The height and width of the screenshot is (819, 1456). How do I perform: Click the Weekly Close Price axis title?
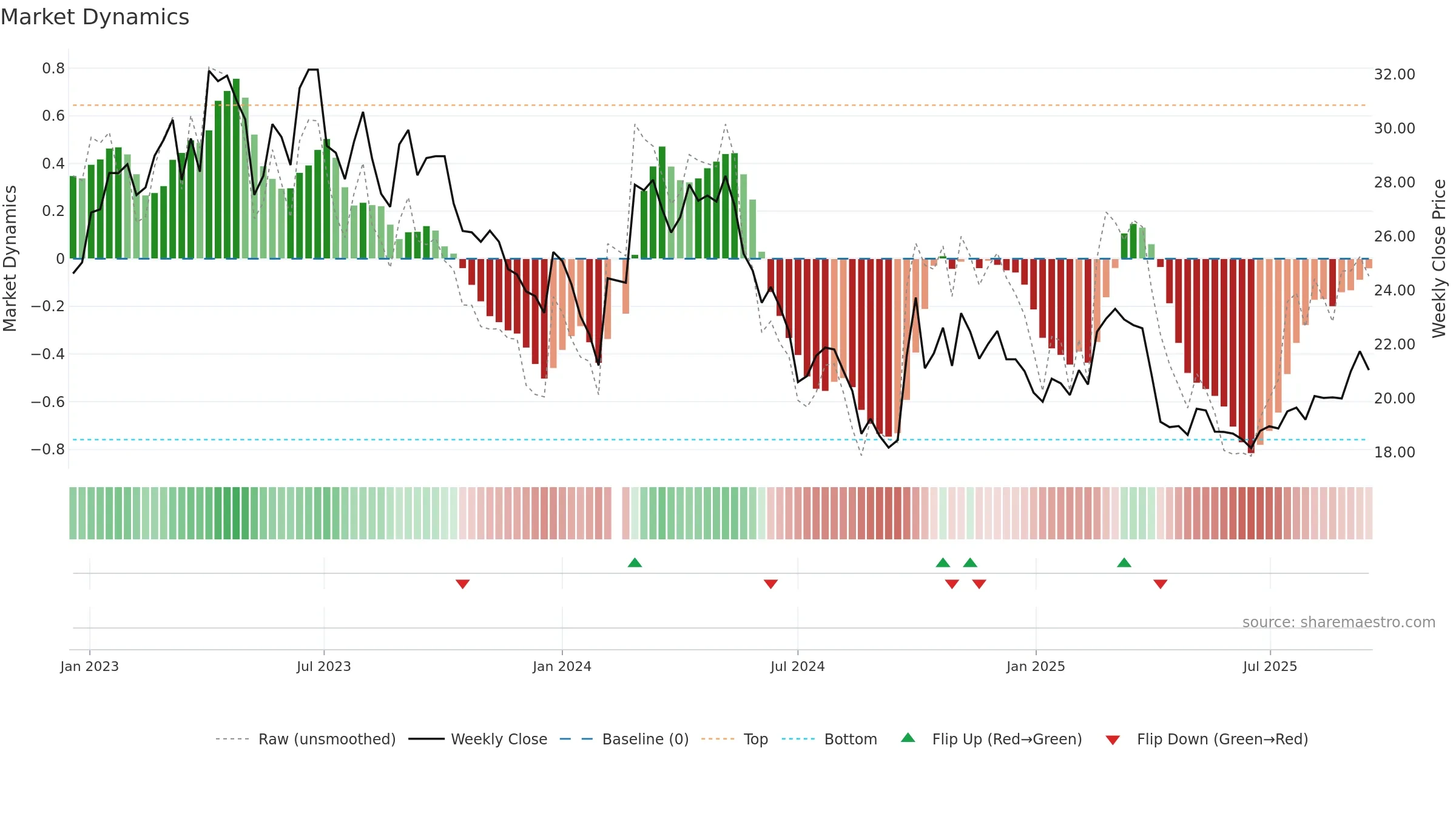coord(1439,258)
